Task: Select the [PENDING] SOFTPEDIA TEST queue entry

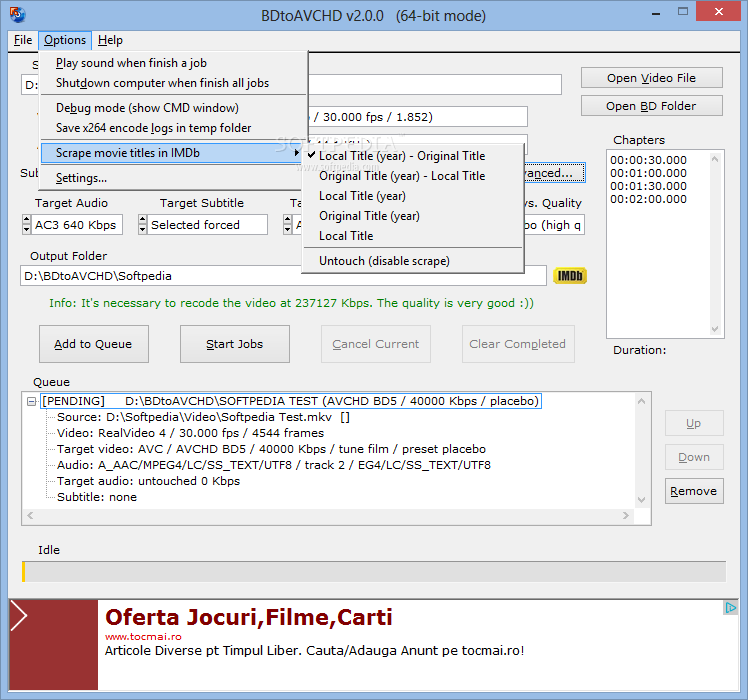Action: (291, 401)
